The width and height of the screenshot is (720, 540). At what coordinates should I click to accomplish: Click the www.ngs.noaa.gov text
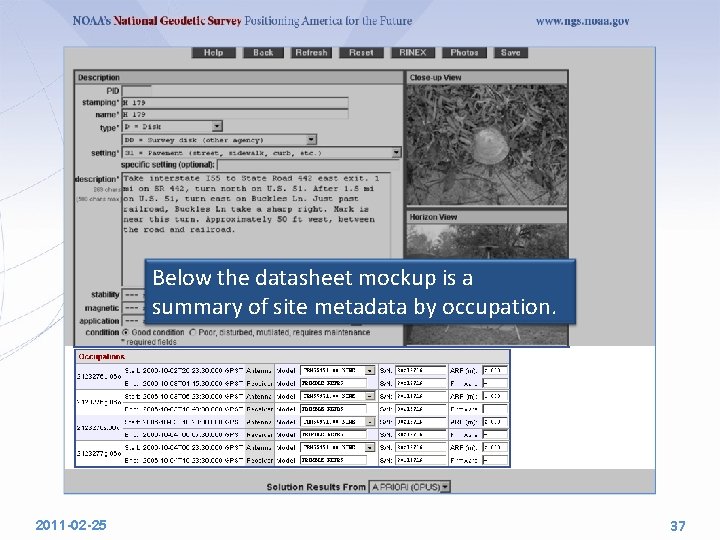click(x=582, y=21)
